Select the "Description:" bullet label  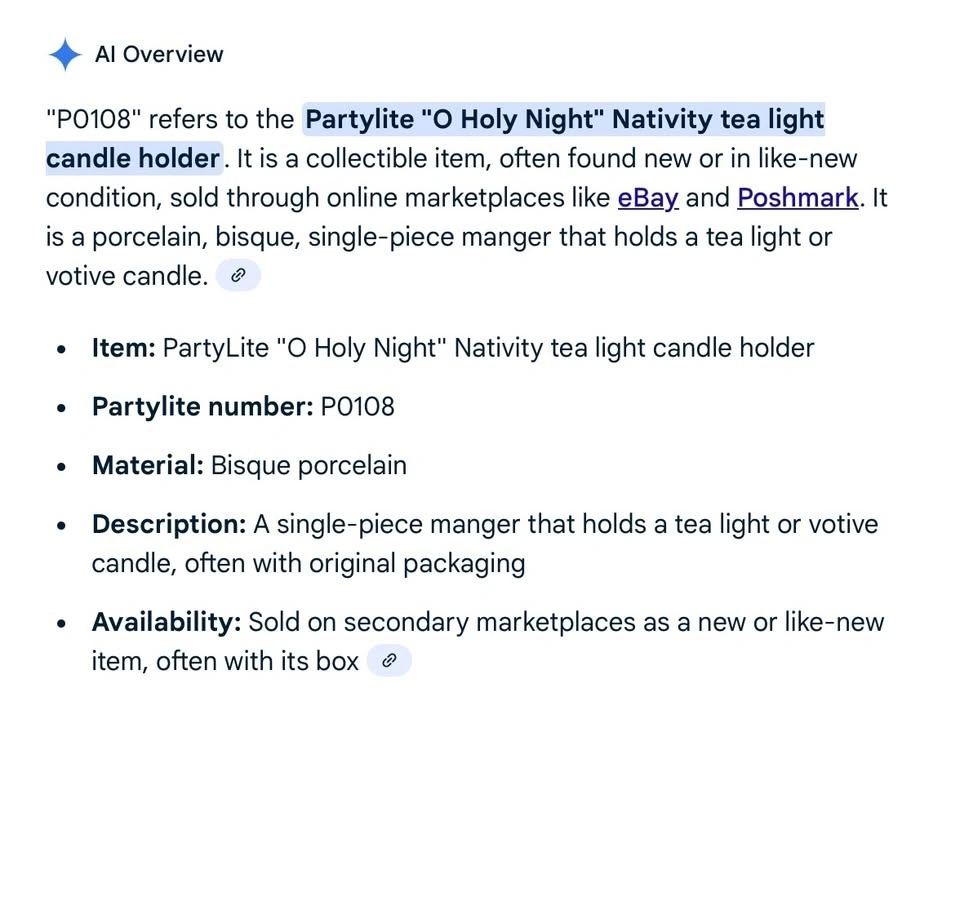coord(169,524)
